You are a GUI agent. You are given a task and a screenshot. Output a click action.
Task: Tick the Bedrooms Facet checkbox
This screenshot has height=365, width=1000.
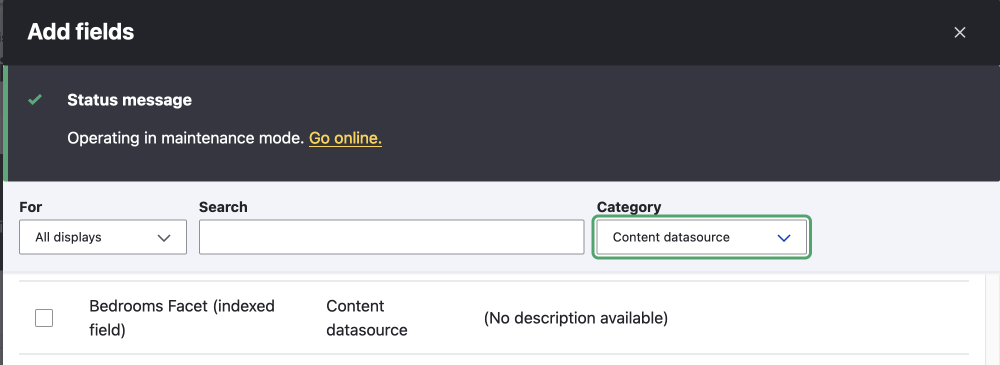coord(44,318)
